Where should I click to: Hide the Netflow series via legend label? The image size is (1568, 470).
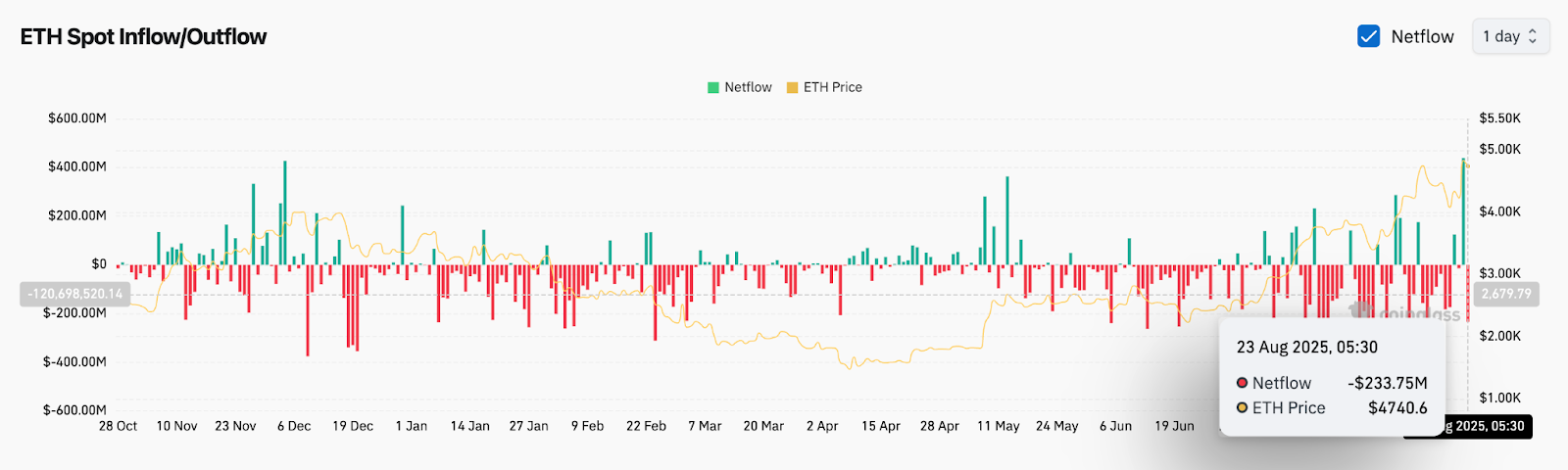pos(748,87)
